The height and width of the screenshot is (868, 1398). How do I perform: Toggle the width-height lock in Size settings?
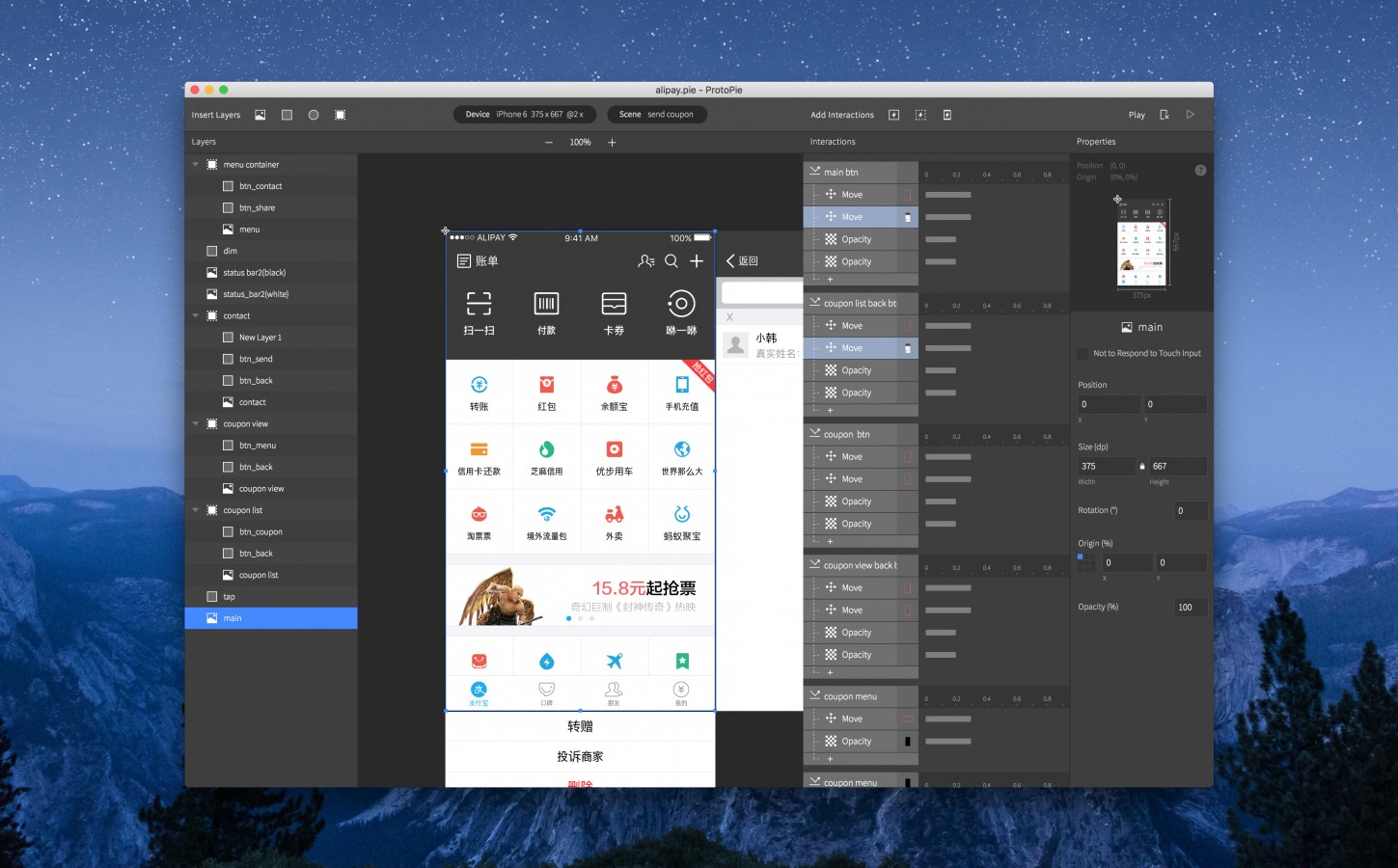1141,465
